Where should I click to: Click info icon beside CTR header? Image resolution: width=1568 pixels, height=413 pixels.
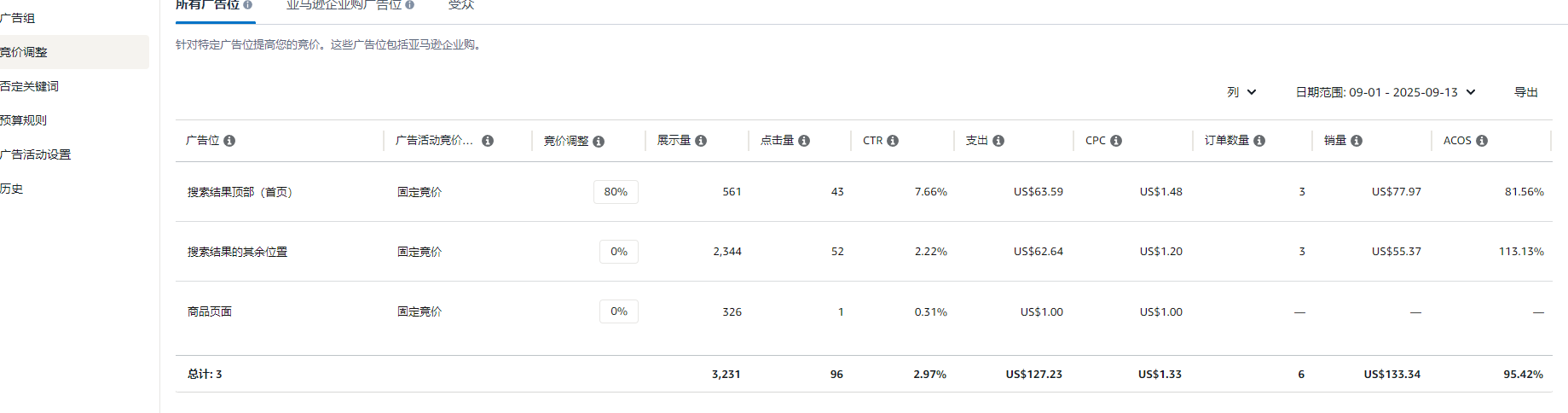pyautogui.click(x=893, y=141)
